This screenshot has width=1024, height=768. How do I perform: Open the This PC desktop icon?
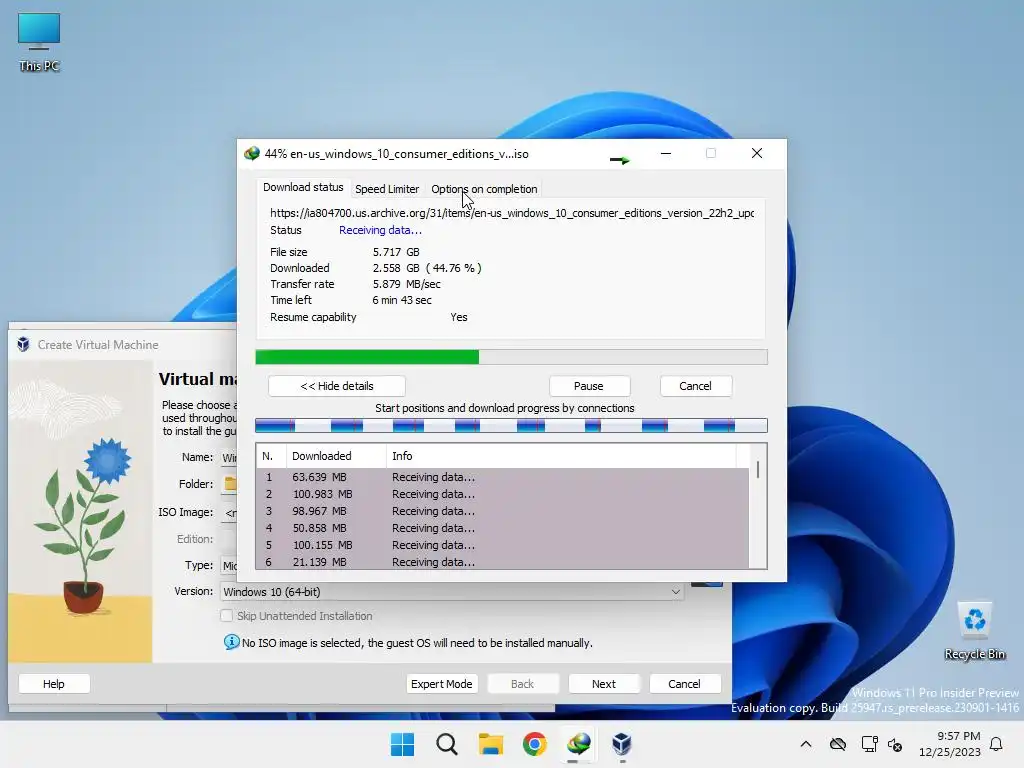click(39, 42)
